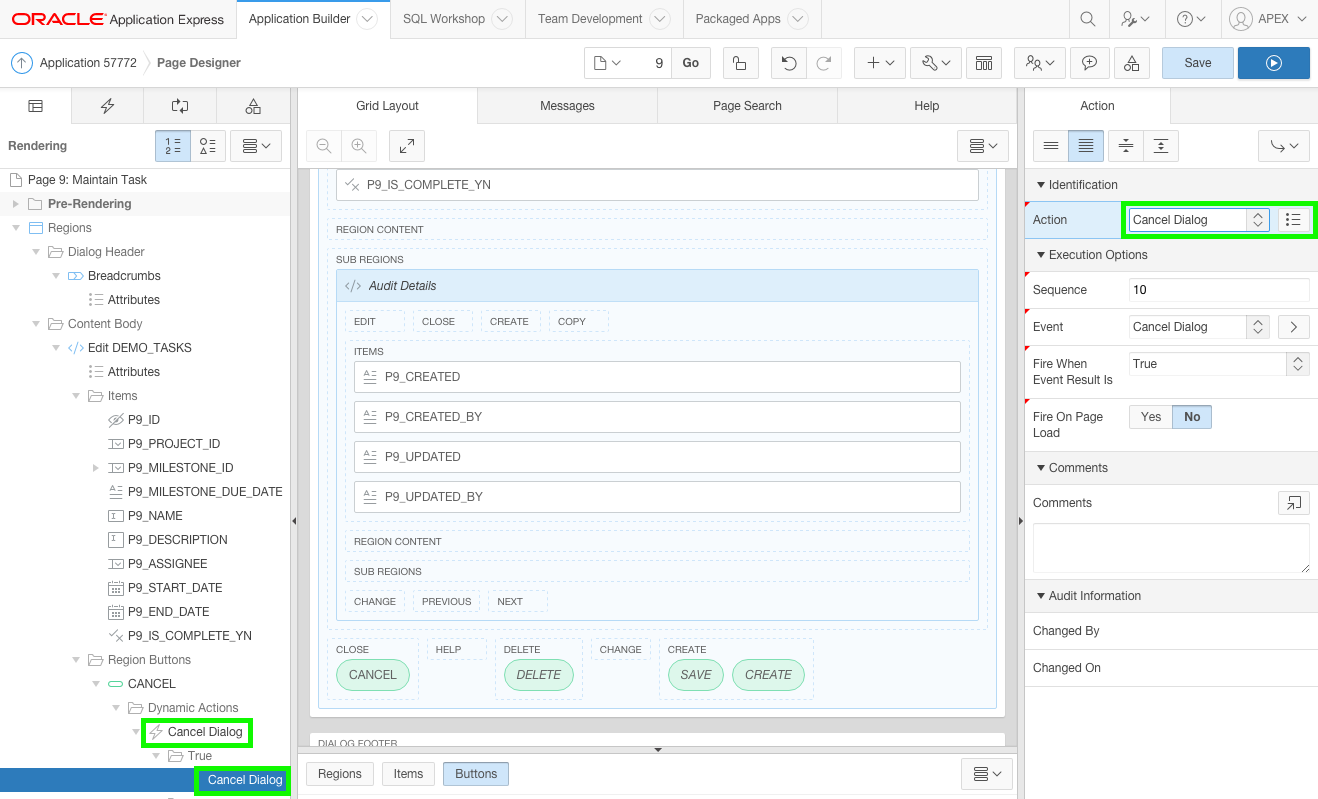Click the Save and Run Page play button
The image size is (1318, 799).
(1273, 63)
